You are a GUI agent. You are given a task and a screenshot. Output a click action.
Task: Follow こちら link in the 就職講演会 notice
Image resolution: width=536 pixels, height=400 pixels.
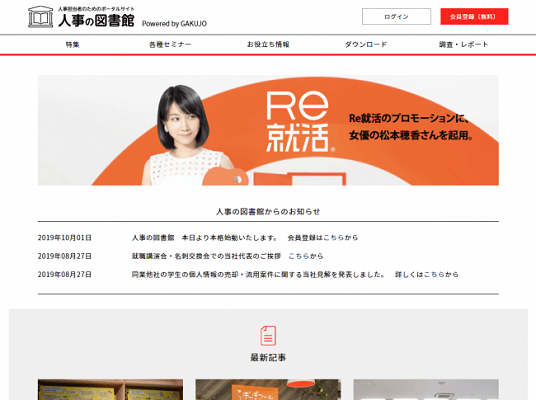point(299,256)
